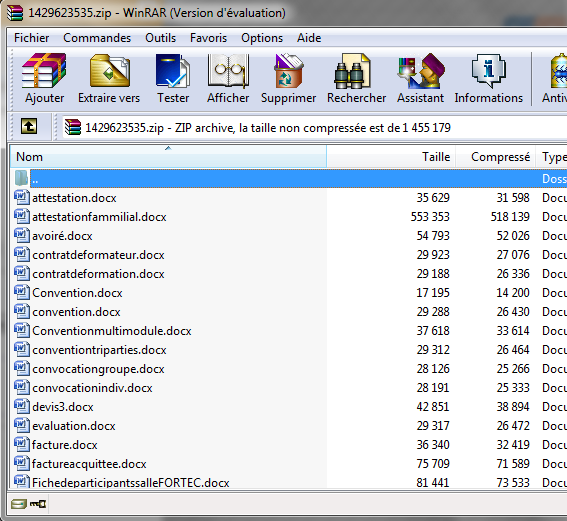Sort by the Compressé column header
Viewport: 567px width, 521px height.
tap(495, 157)
